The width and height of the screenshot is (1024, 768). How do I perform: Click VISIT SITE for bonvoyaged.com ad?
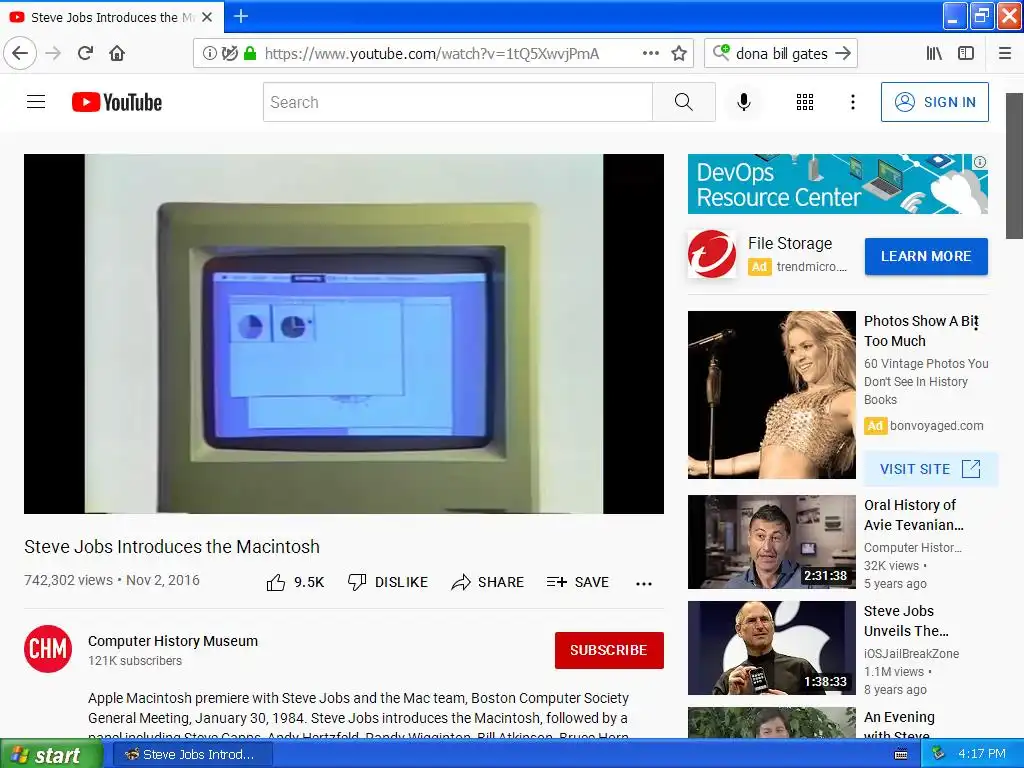931,469
